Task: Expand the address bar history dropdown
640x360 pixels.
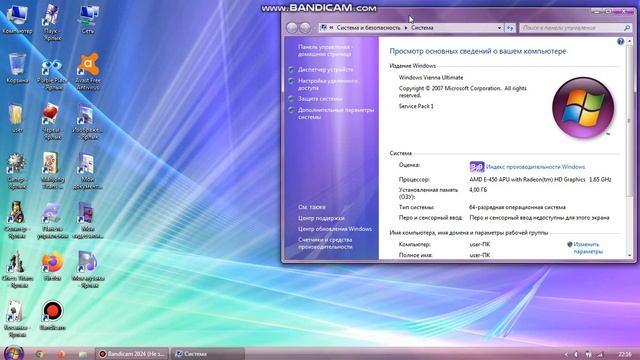Action: click(x=500, y=28)
